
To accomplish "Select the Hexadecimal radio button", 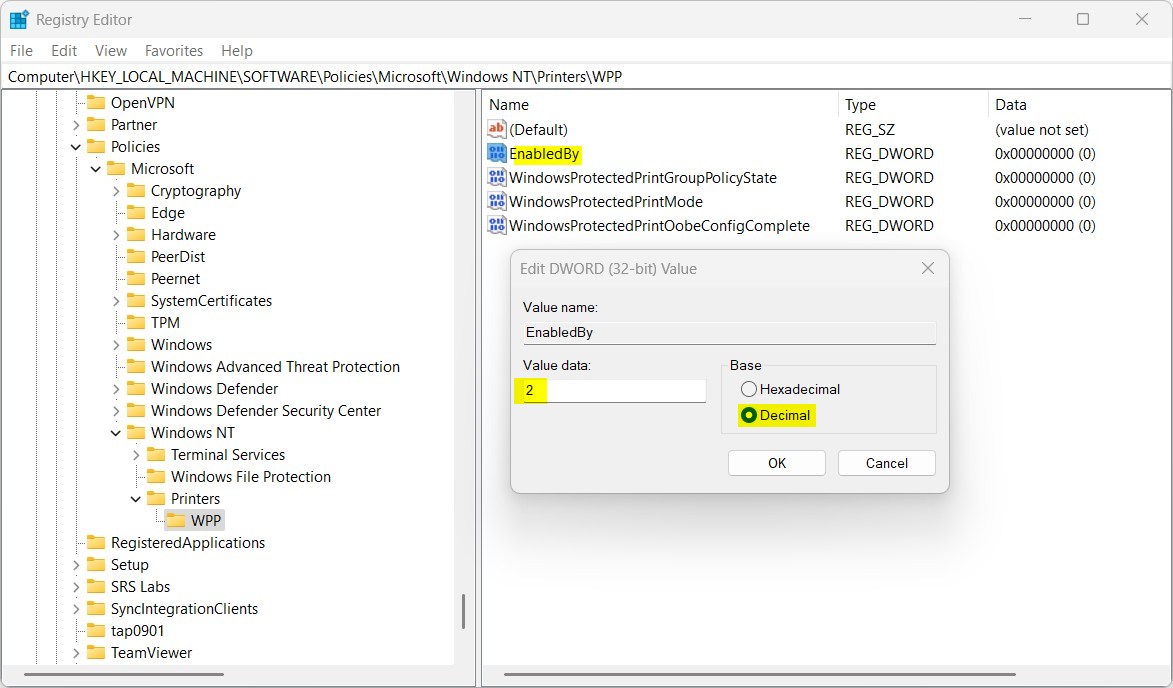I will pos(749,389).
